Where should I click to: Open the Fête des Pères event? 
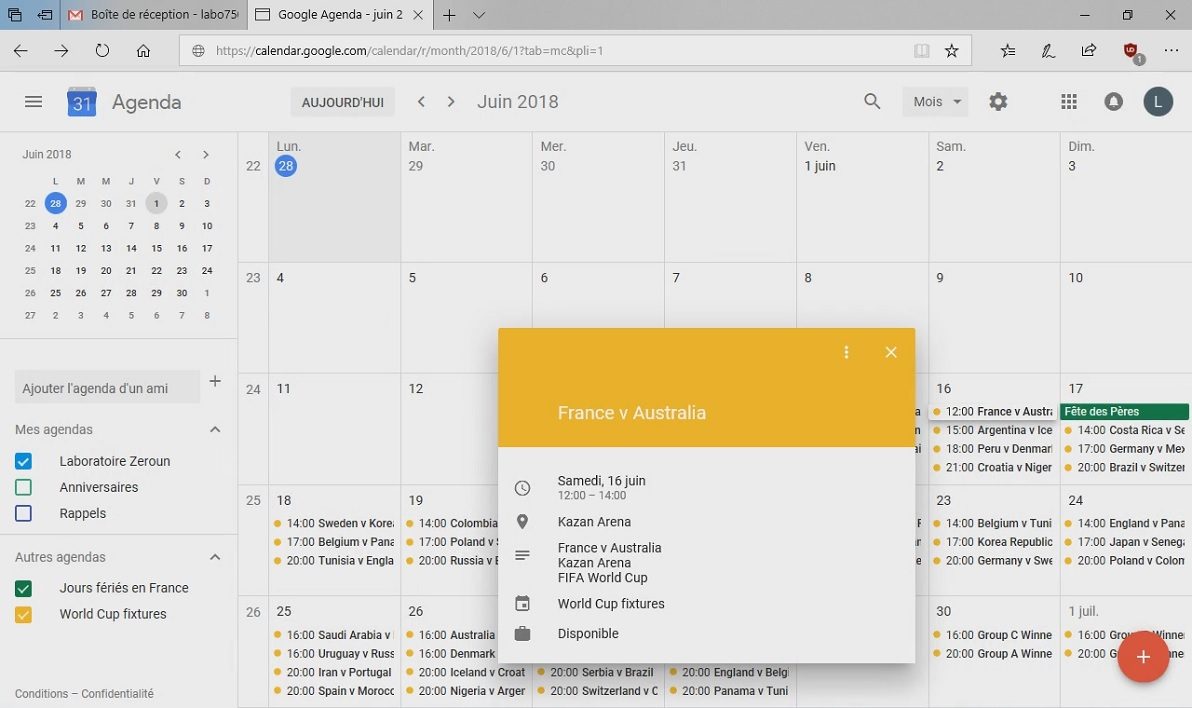(x=1124, y=411)
